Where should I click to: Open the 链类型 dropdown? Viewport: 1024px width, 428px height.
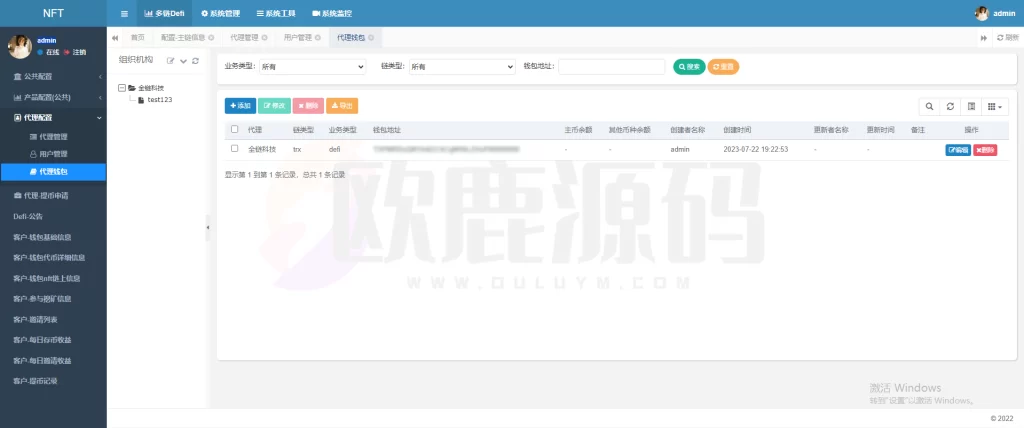(462, 67)
